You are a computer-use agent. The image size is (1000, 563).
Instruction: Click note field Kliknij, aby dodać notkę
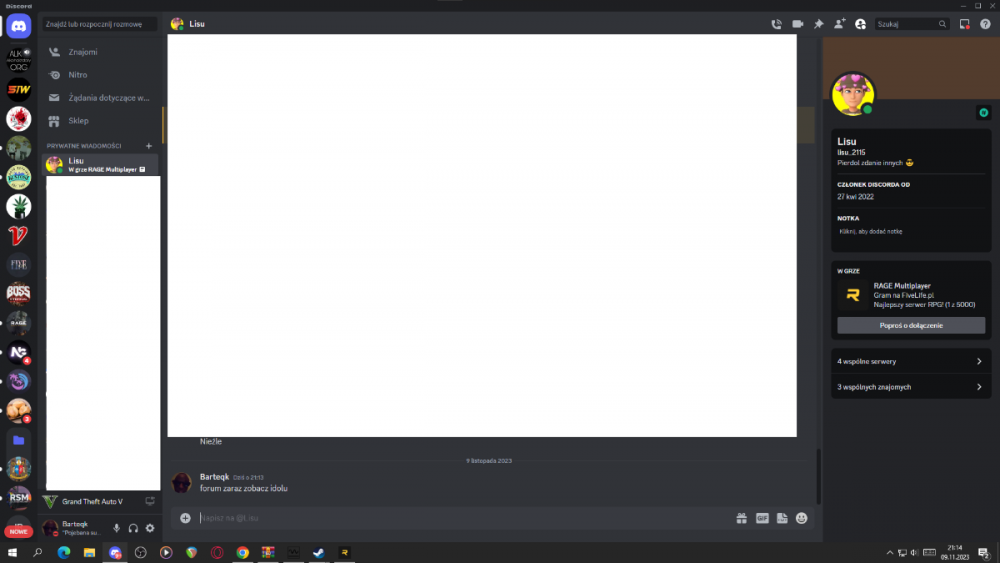click(911, 231)
